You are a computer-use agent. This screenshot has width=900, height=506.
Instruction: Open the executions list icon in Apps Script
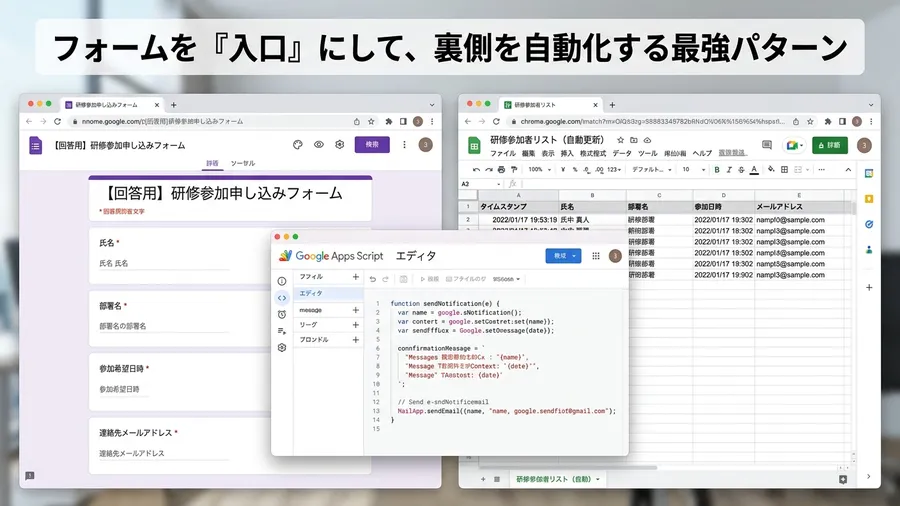point(282,331)
